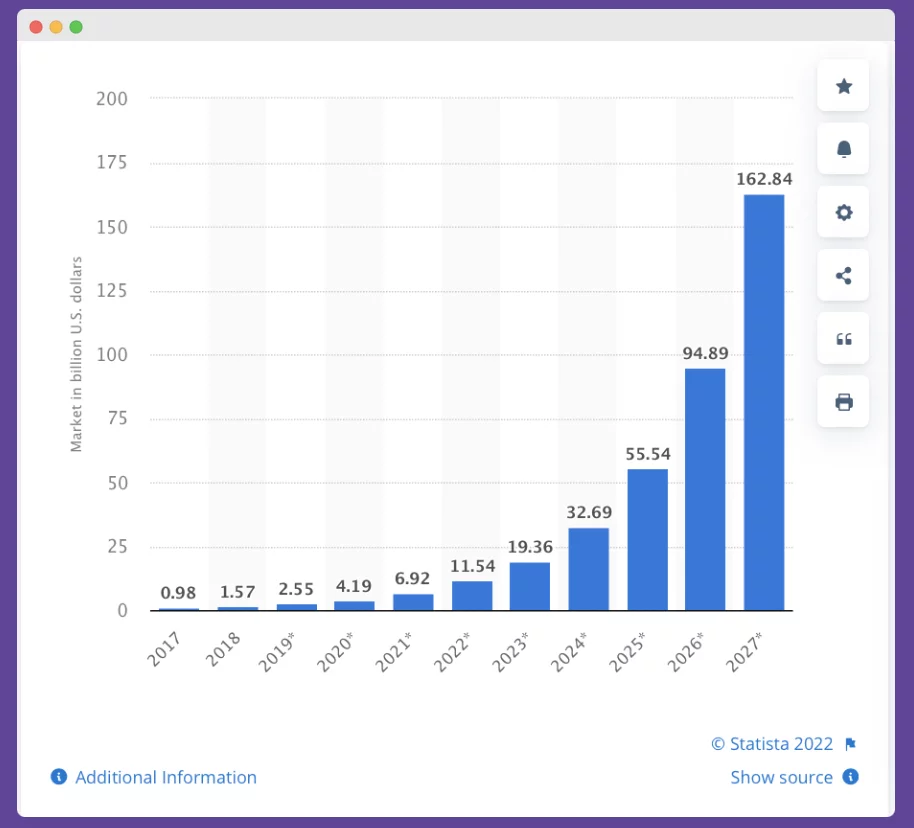Viewport: 914px width, 828px height.
Task: Click the 55.54 value above the 2025 bar
Action: pyautogui.click(x=645, y=453)
